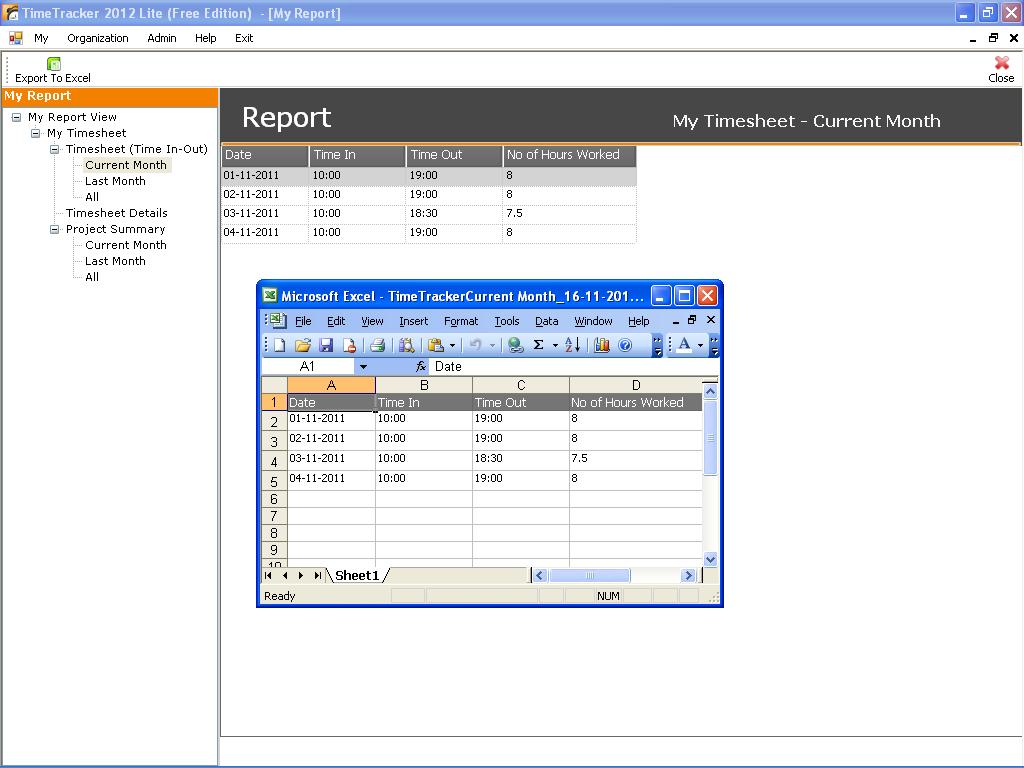This screenshot has height=768, width=1024.
Task: Click the Undo arrow in Excel toolbar
Action: coord(475,345)
